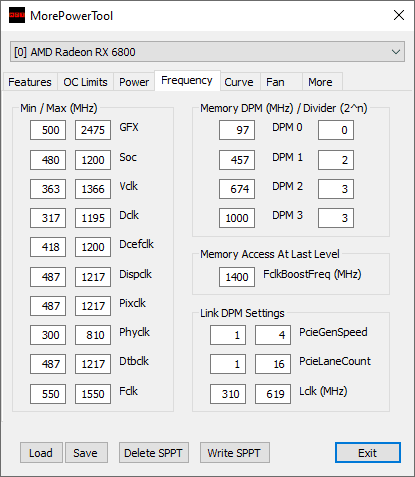Screen dimensions: 415x477
Task: Click the Dclk minimum field showing 317
Action: [48, 218]
